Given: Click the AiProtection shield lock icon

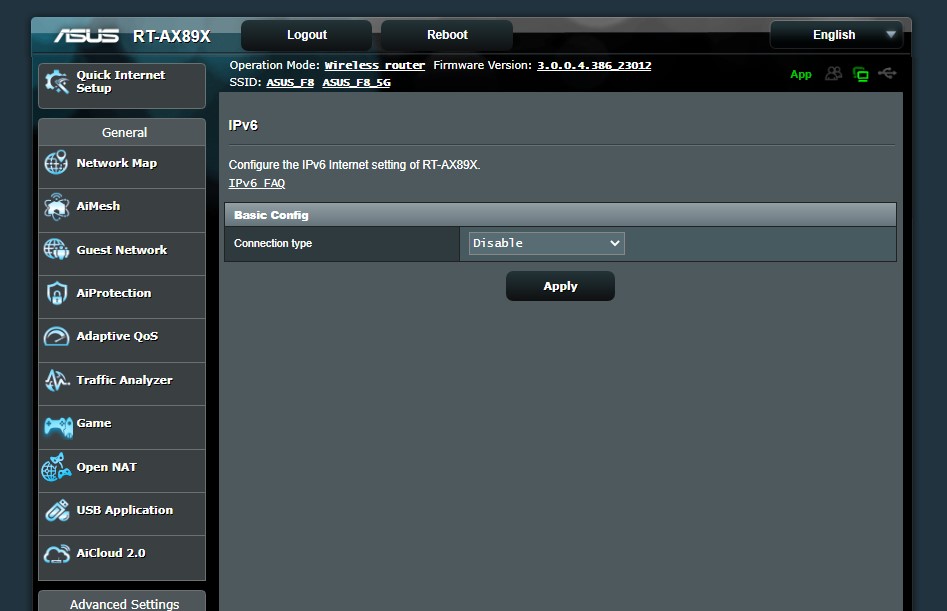Looking at the screenshot, I should (x=57, y=293).
